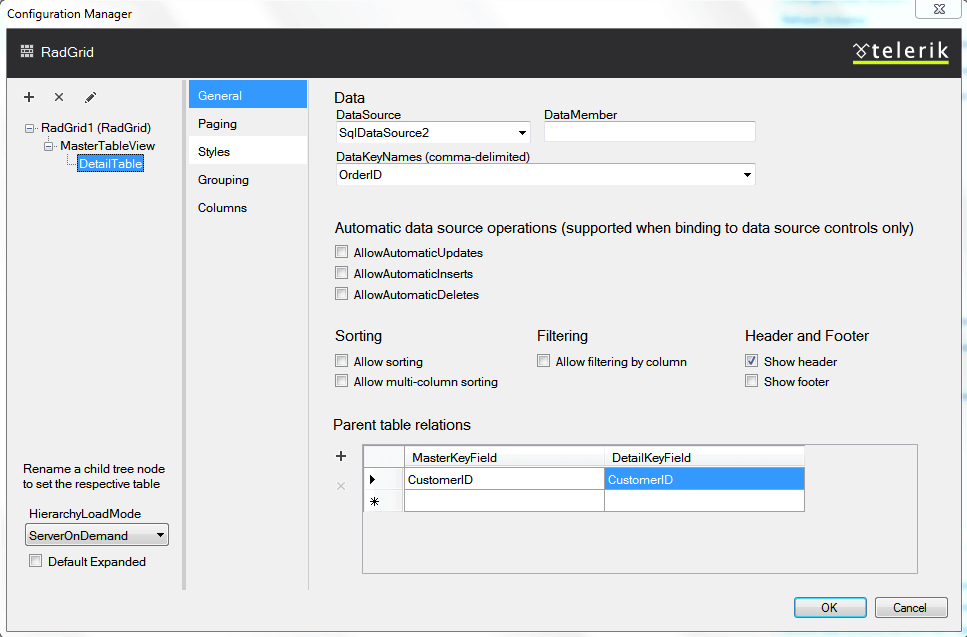
Task: Switch to the Columns tab
Action: tap(222, 208)
